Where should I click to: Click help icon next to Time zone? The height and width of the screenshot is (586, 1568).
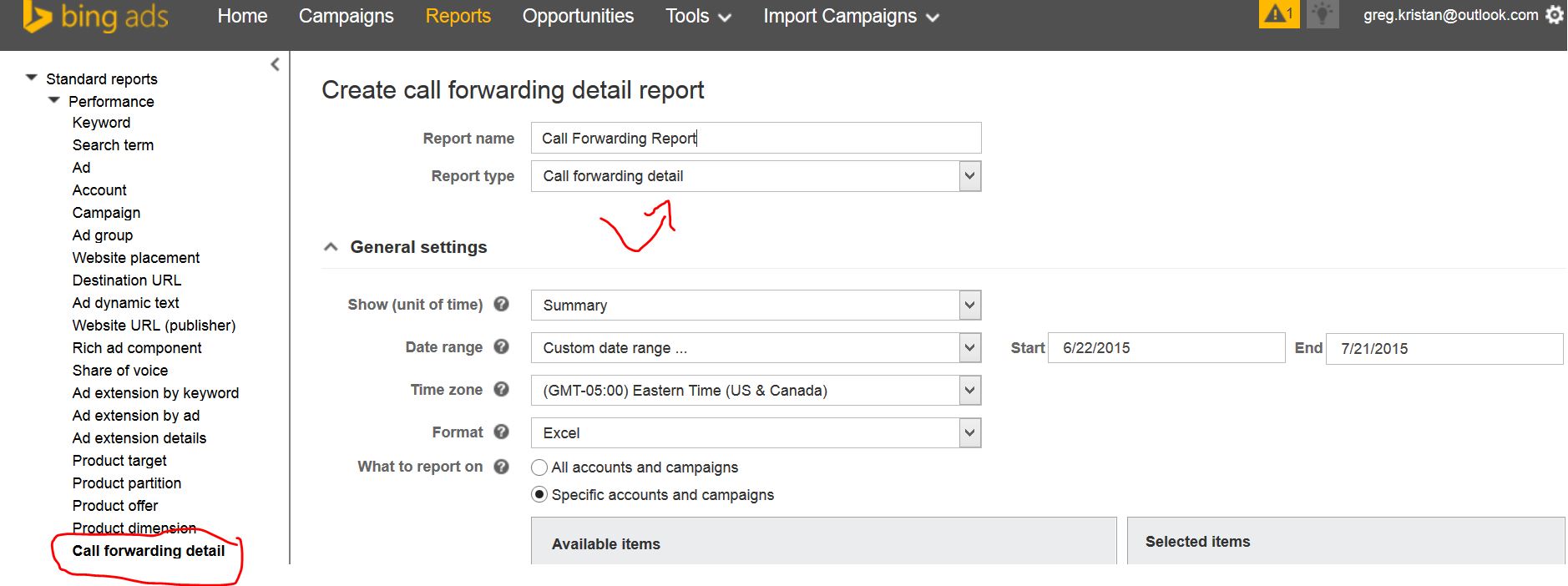(x=501, y=389)
